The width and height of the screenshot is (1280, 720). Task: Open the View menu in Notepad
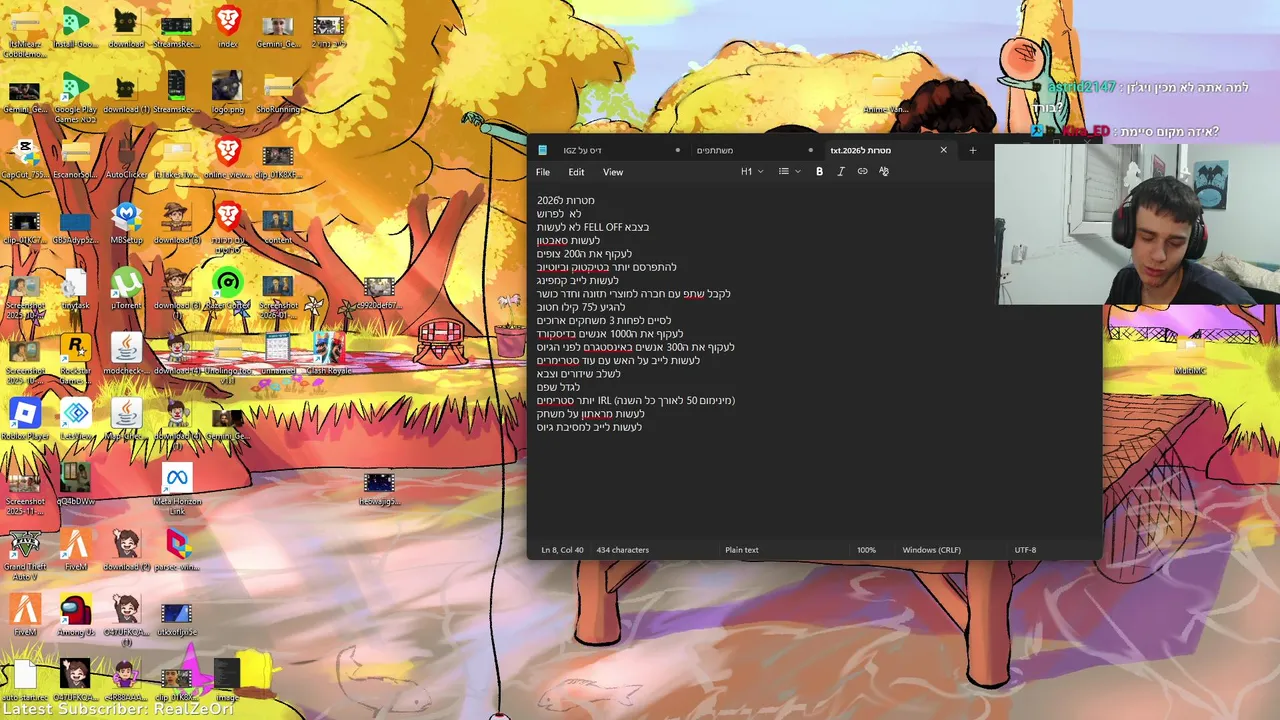click(613, 172)
